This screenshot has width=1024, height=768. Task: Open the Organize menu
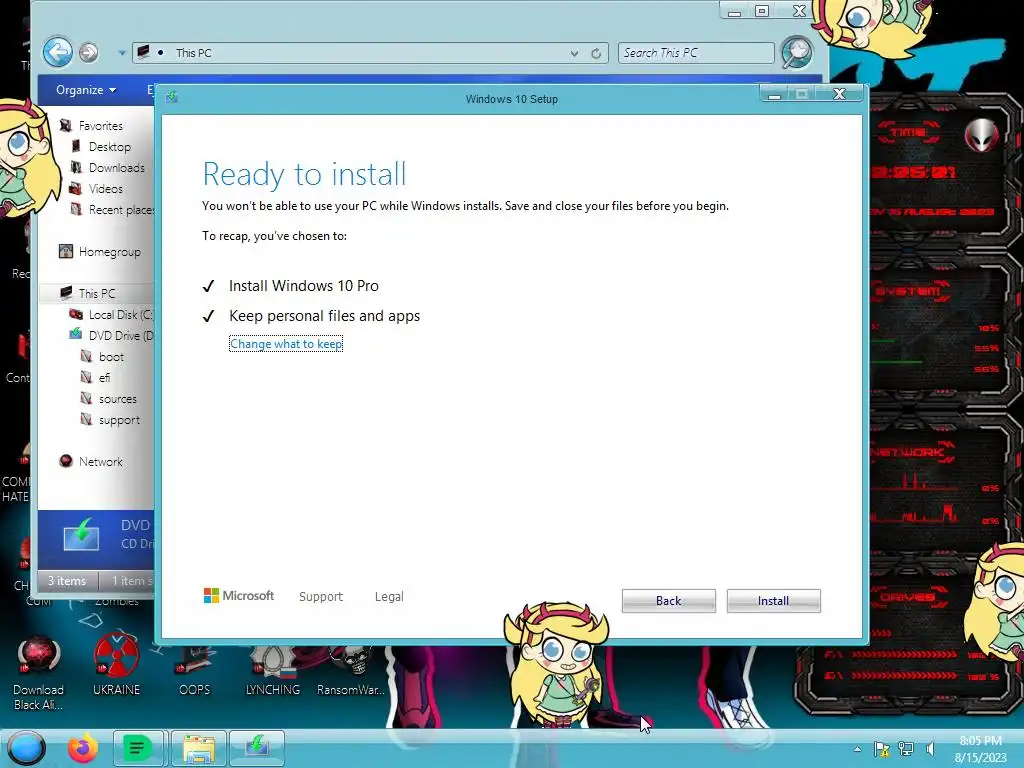[x=86, y=90]
